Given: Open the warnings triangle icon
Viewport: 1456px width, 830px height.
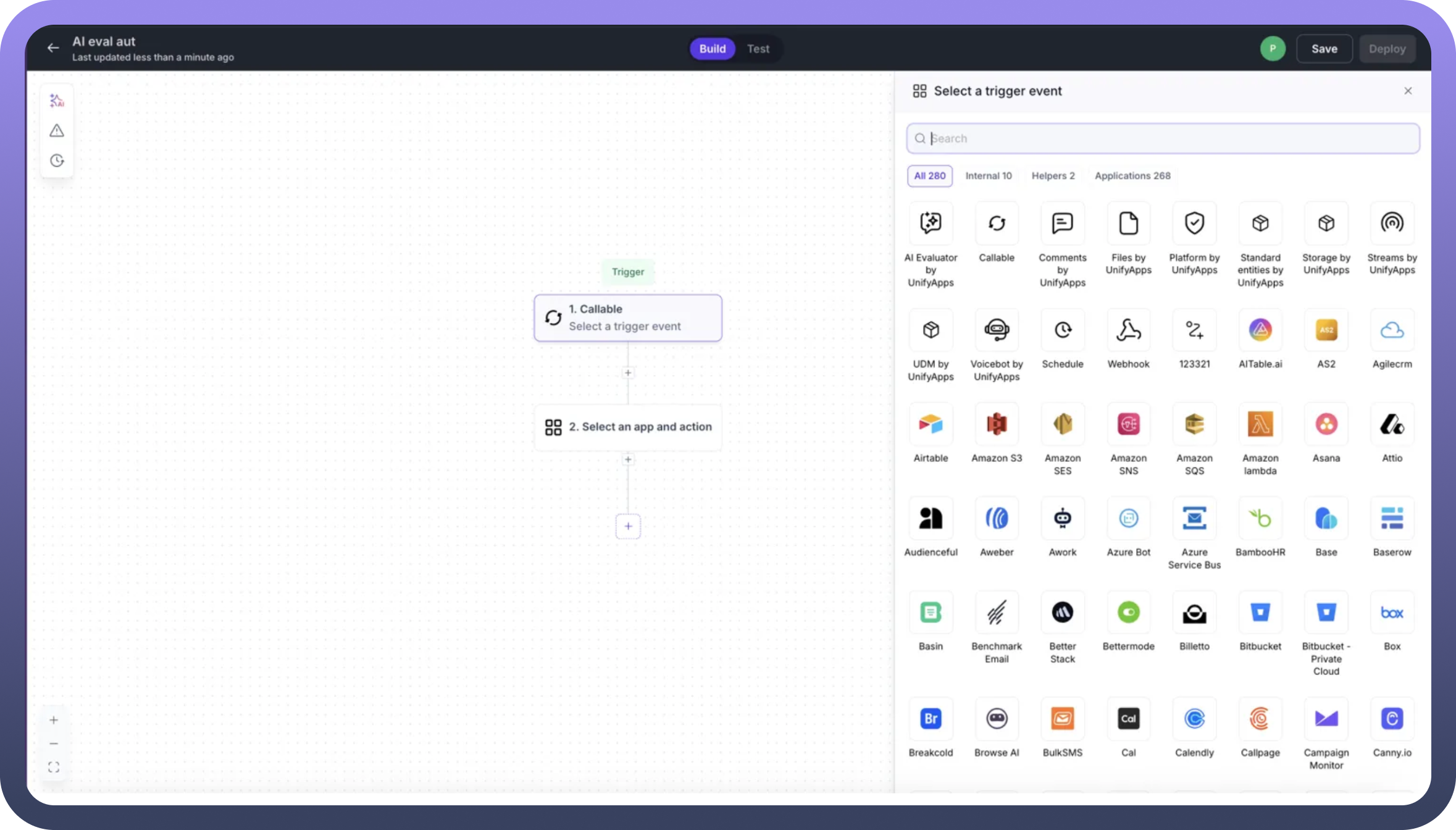Looking at the screenshot, I should [57, 131].
